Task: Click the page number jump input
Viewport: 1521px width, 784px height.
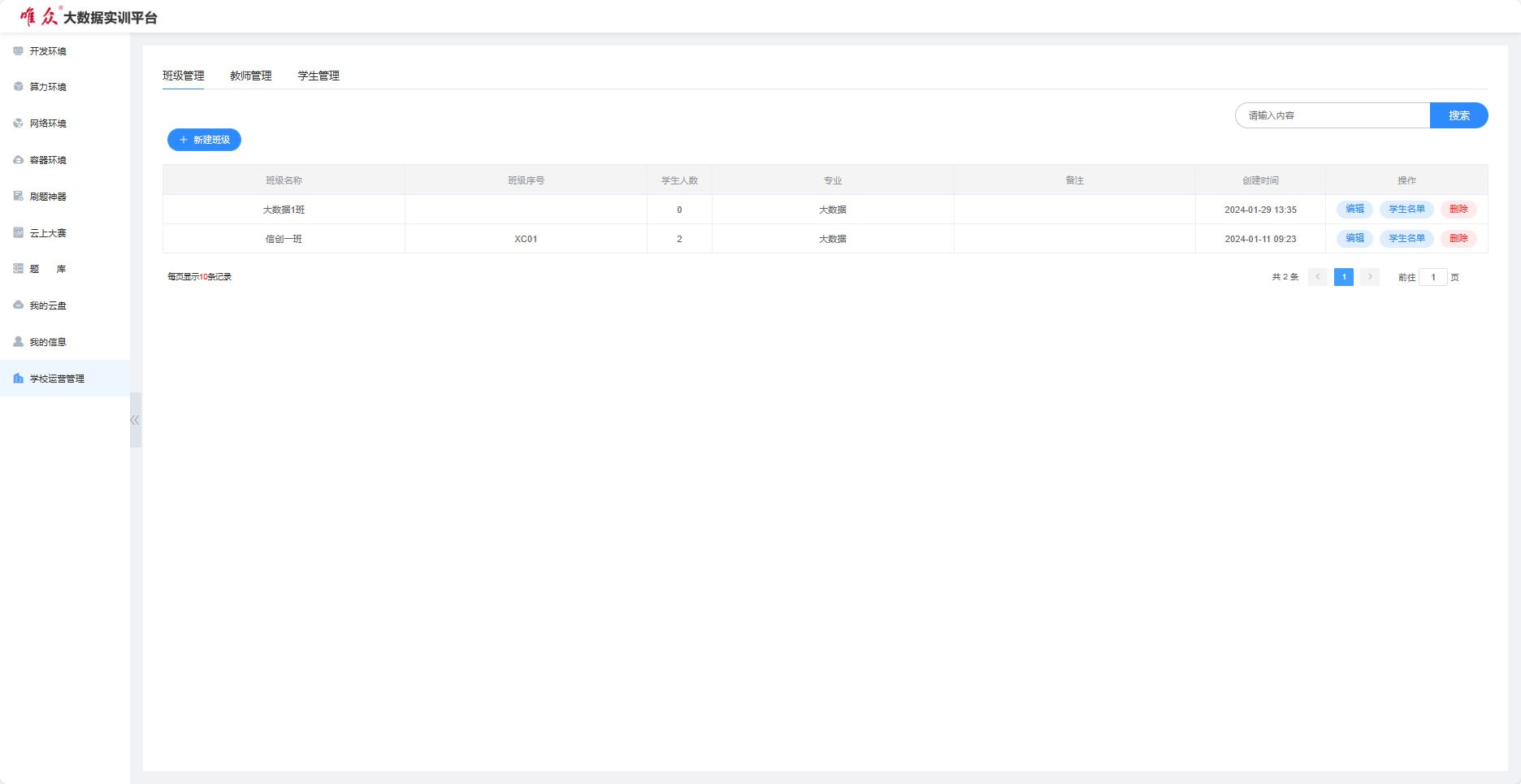Action: [x=1432, y=278]
